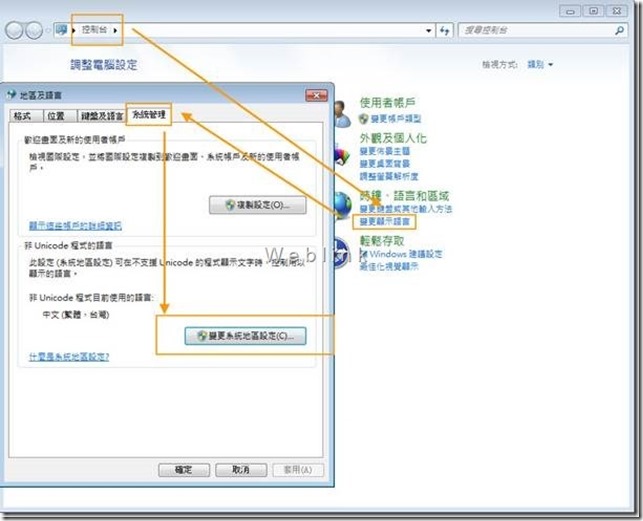Open the 使用者帳戶 heading link
Screen dimensions: 643x521
[388, 103]
